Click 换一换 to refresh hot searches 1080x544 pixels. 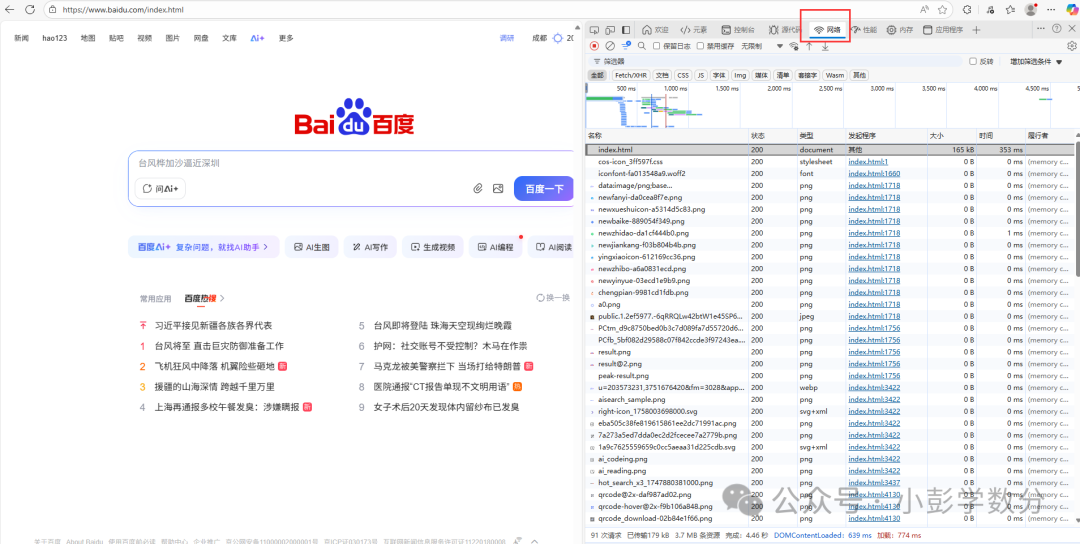click(x=553, y=298)
